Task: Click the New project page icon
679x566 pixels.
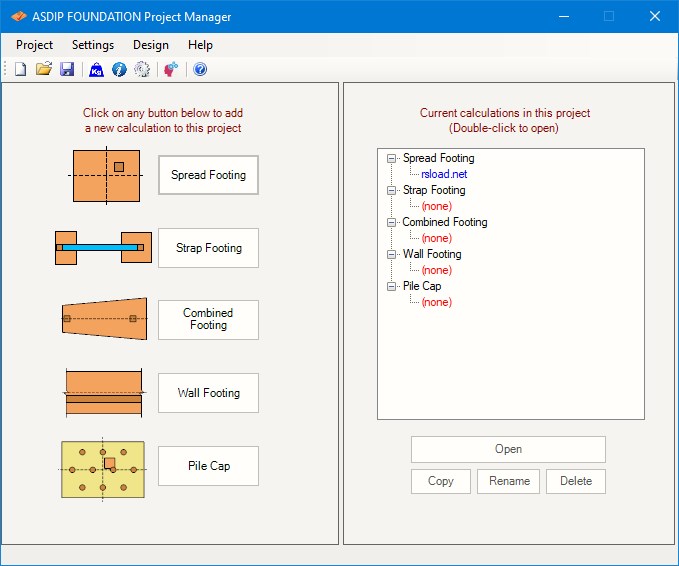Action: (20, 69)
